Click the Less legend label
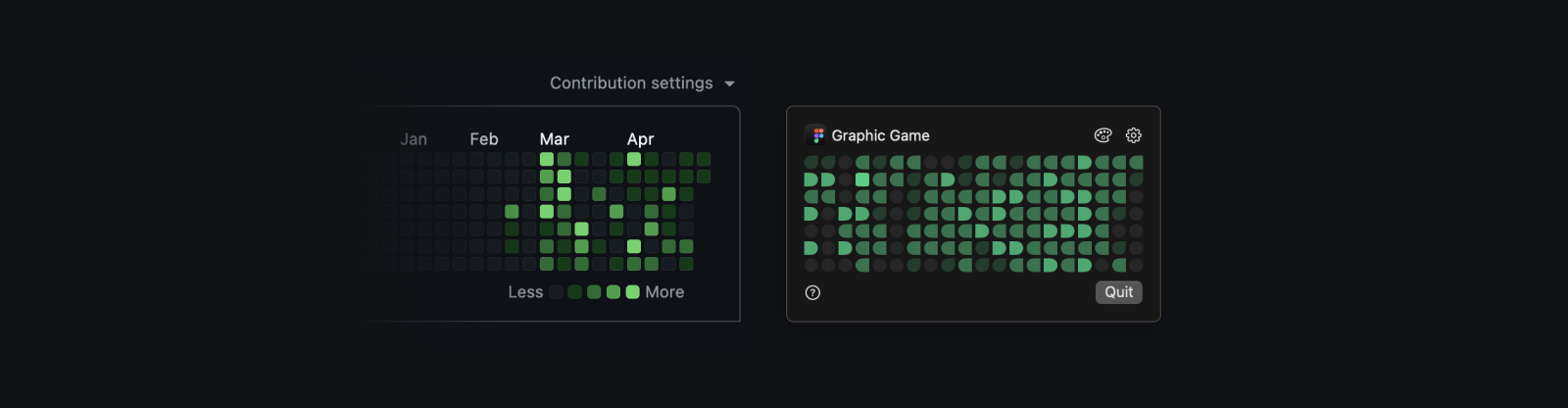The image size is (1568, 408). click(x=525, y=292)
